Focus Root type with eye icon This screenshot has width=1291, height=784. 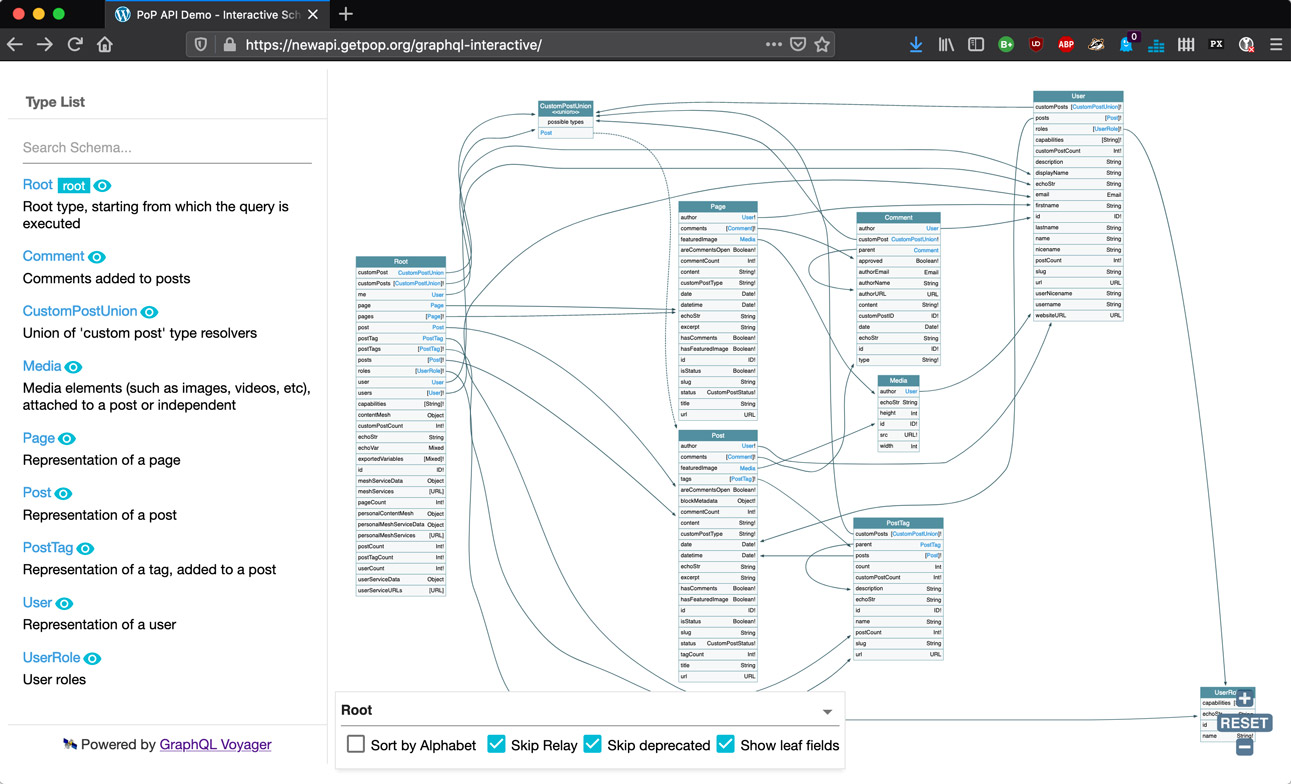(103, 186)
